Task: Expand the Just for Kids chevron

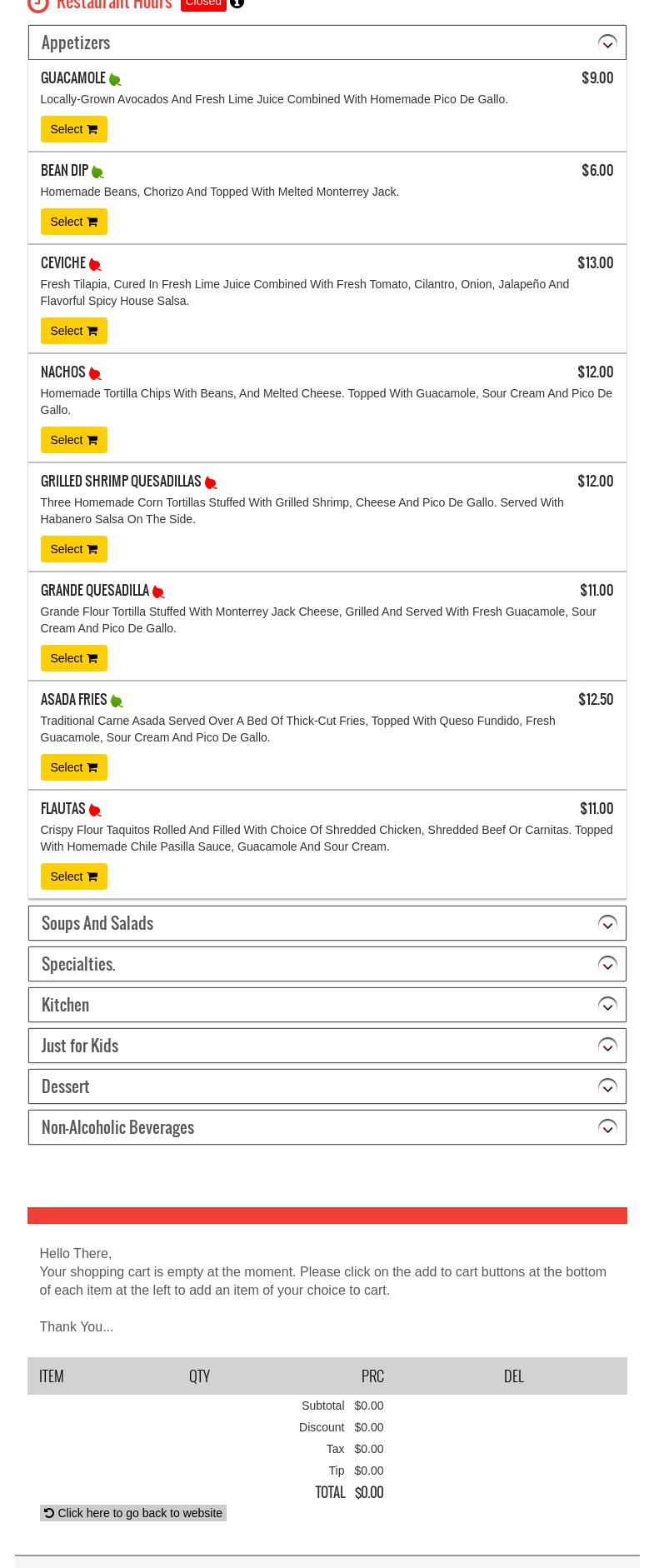Action: 607,1046
